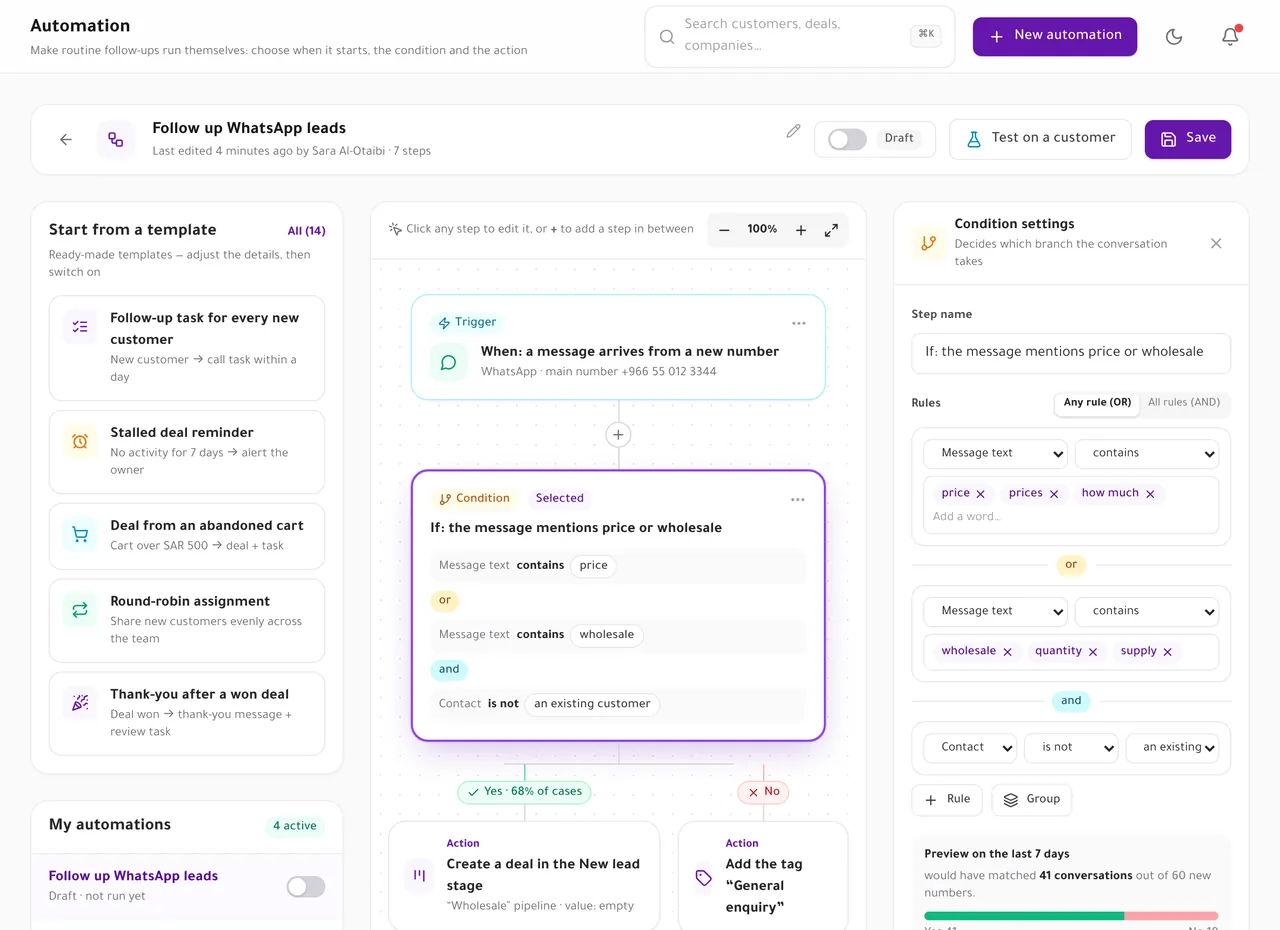Open second rule's Message text dropdown
The height and width of the screenshot is (930, 1280).
click(x=995, y=611)
